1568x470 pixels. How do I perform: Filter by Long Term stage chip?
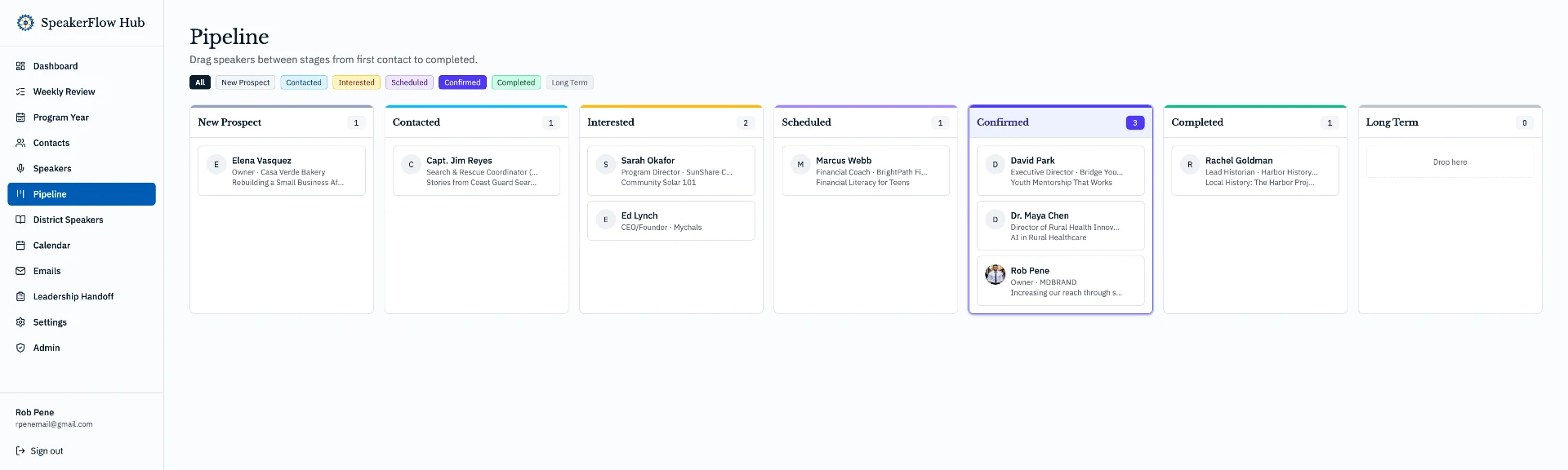(x=569, y=82)
